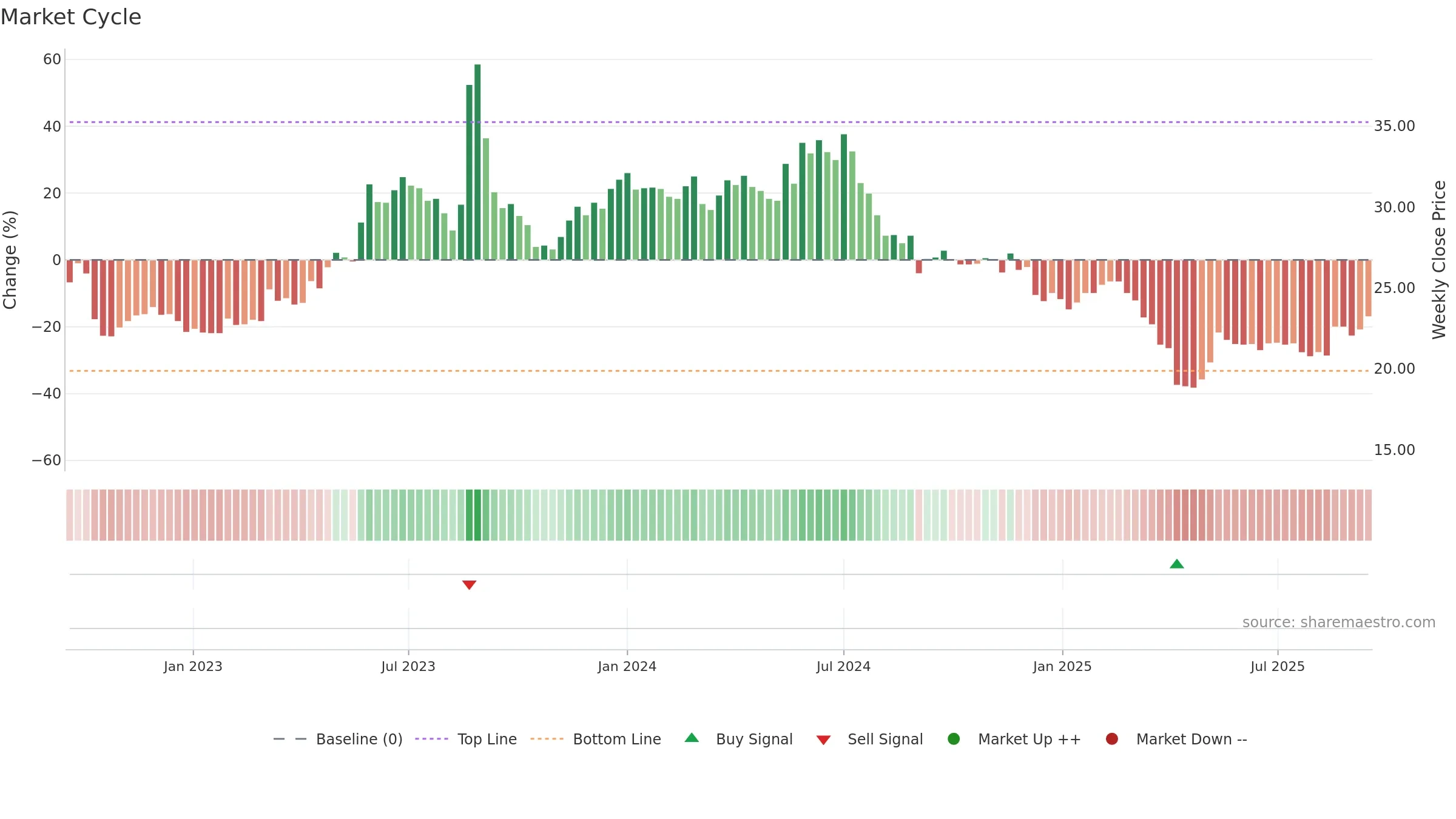The image size is (1456, 819).
Task: Toggle Buy Signal legend entry
Action: click(738, 739)
